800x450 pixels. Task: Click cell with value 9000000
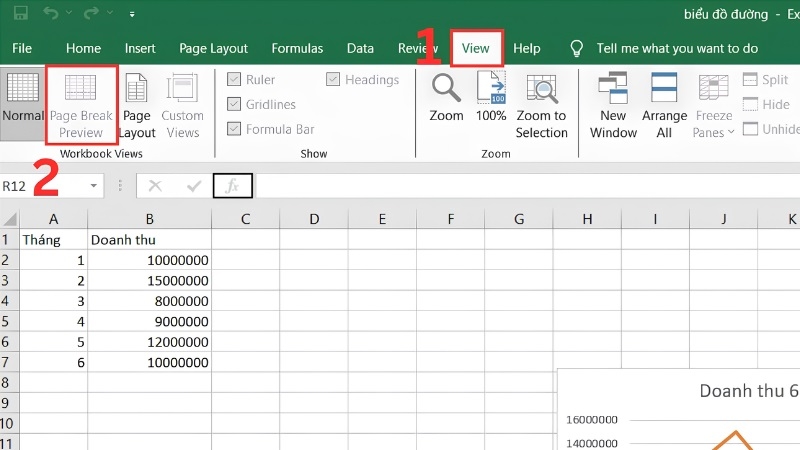tap(149, 321)
